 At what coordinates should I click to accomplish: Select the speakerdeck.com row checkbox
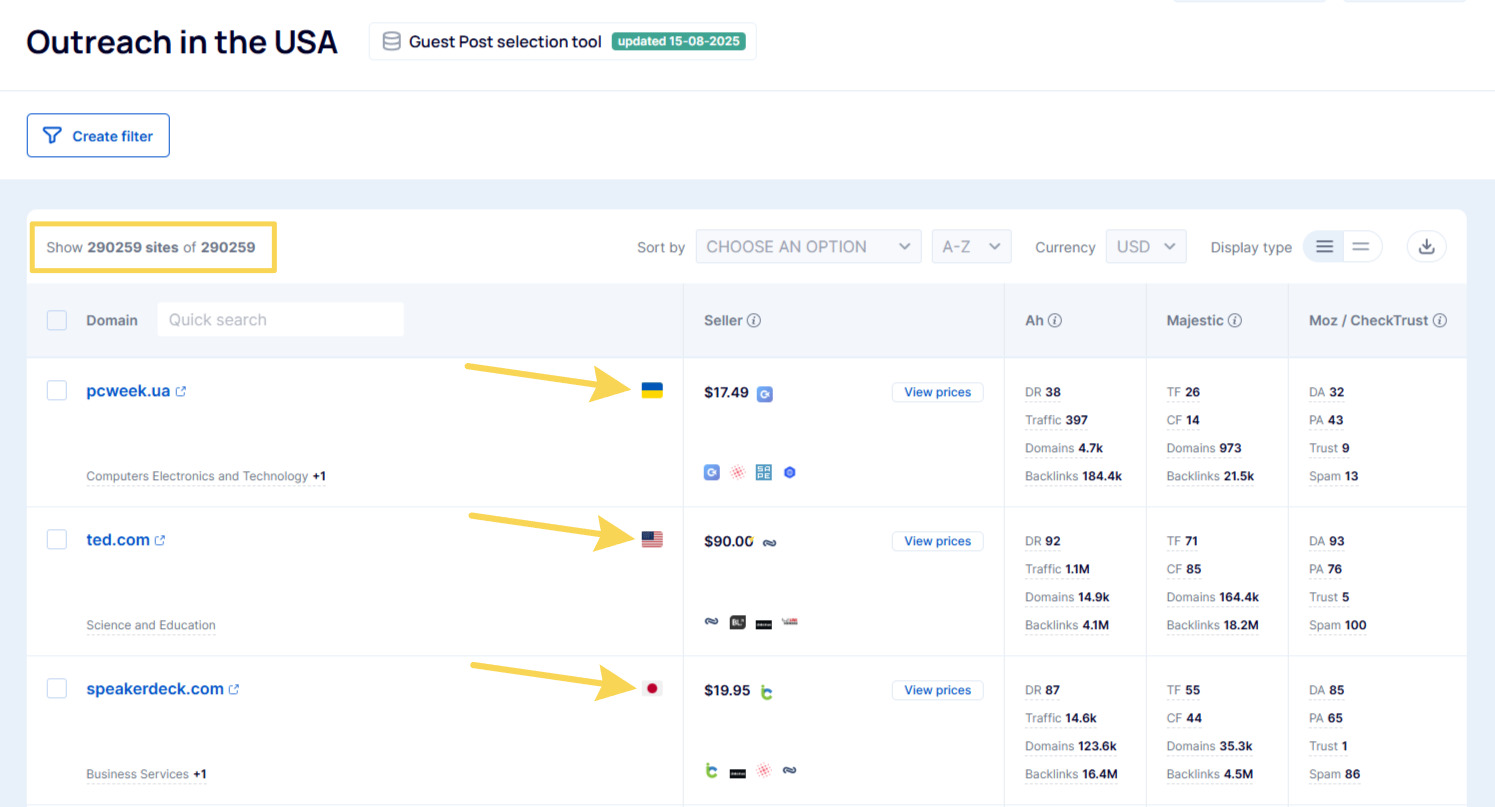tap(57, 688)
